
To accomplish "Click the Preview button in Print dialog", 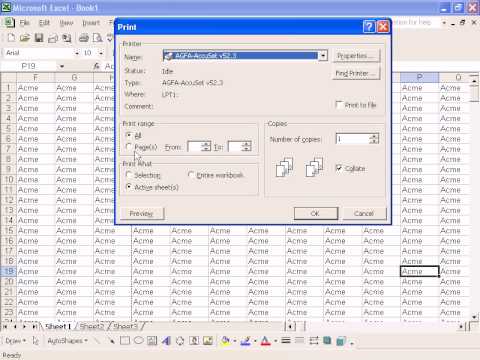I will click(141, 213).
